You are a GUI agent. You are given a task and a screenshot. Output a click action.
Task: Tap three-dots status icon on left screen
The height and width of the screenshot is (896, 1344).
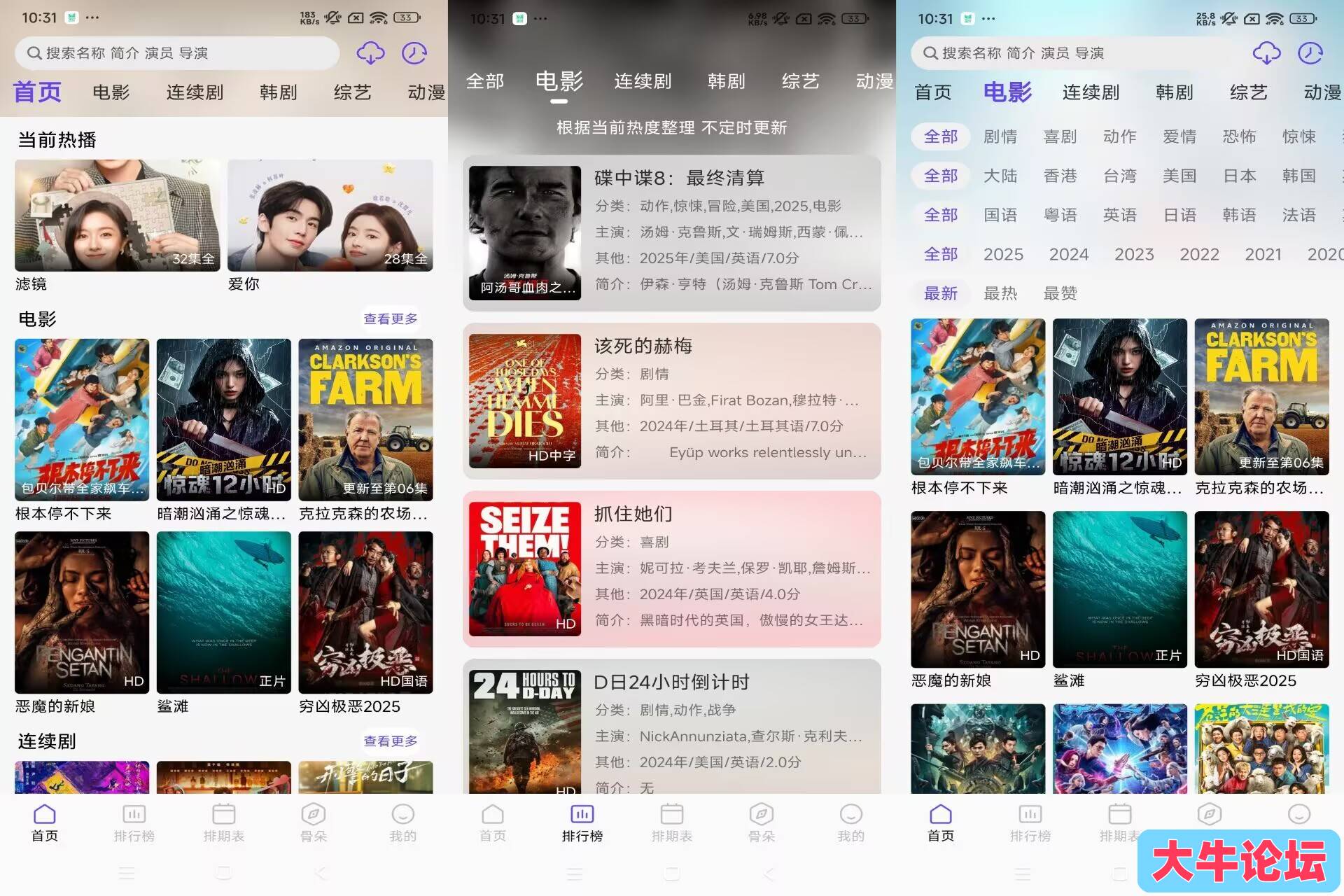(92, 17)
